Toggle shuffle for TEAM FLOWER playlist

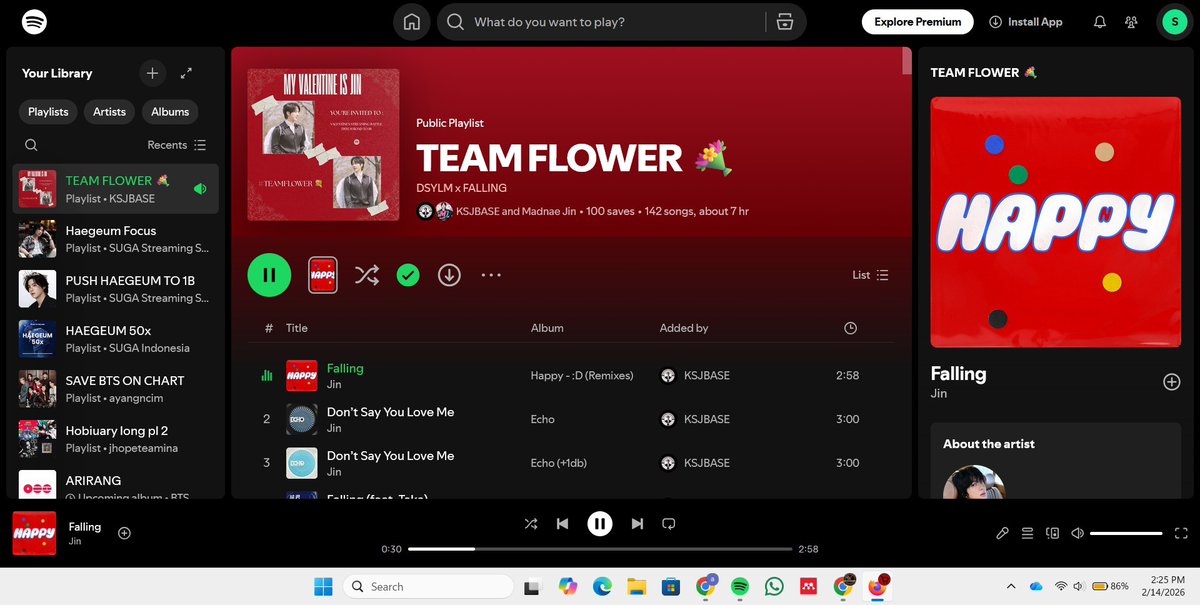[x=367, y=275]
